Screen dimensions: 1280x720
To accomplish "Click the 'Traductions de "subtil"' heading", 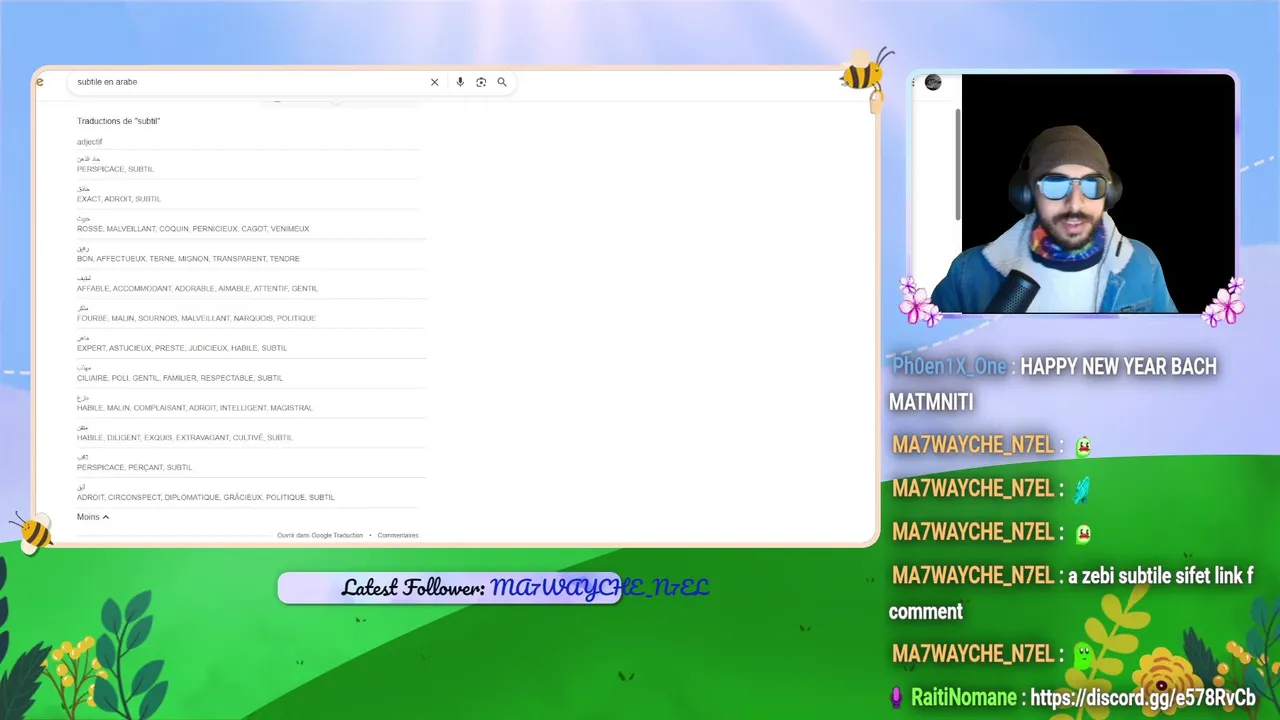I will 118,121.
